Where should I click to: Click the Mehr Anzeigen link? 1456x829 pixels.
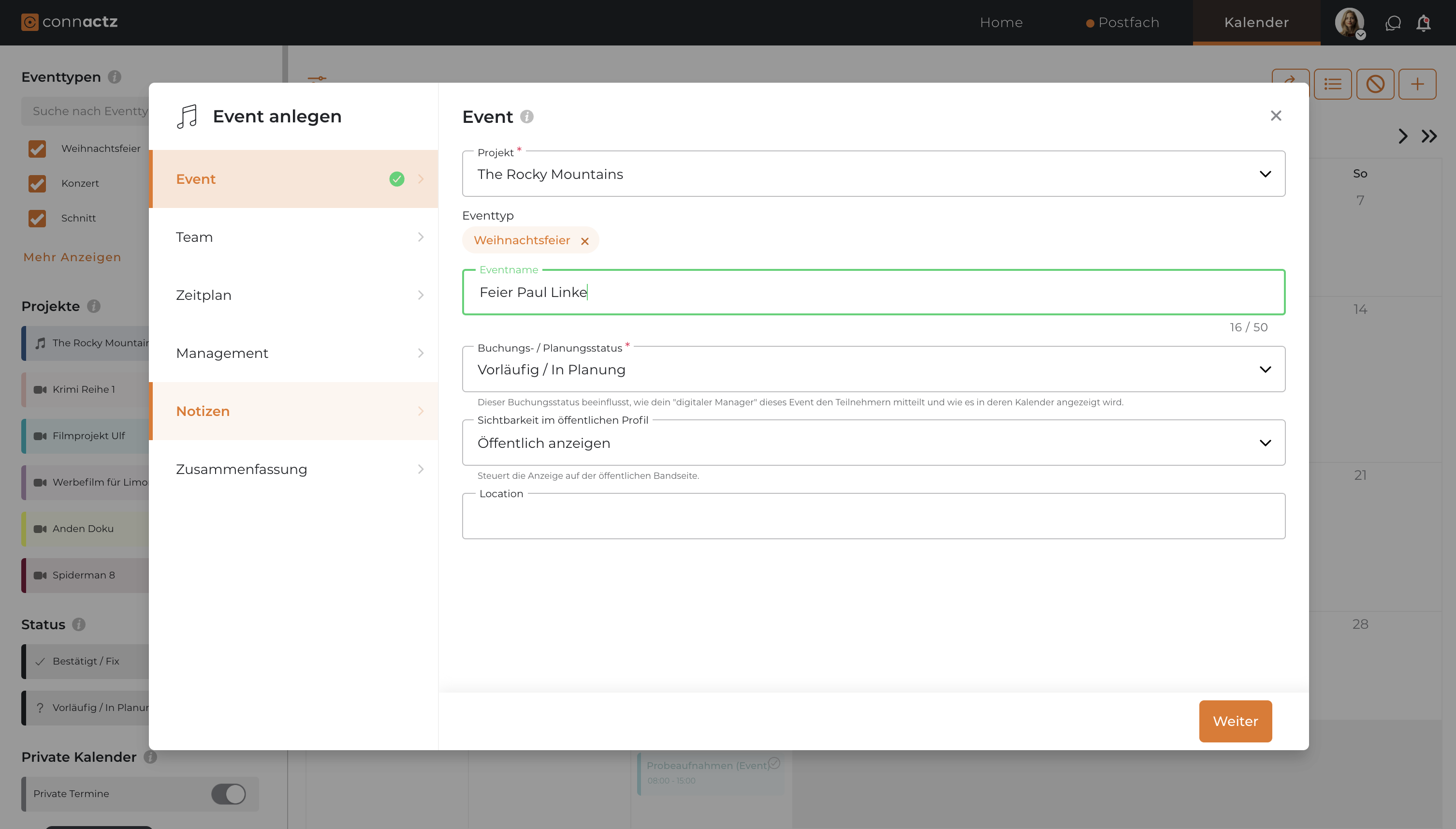[x=72, y=257]
